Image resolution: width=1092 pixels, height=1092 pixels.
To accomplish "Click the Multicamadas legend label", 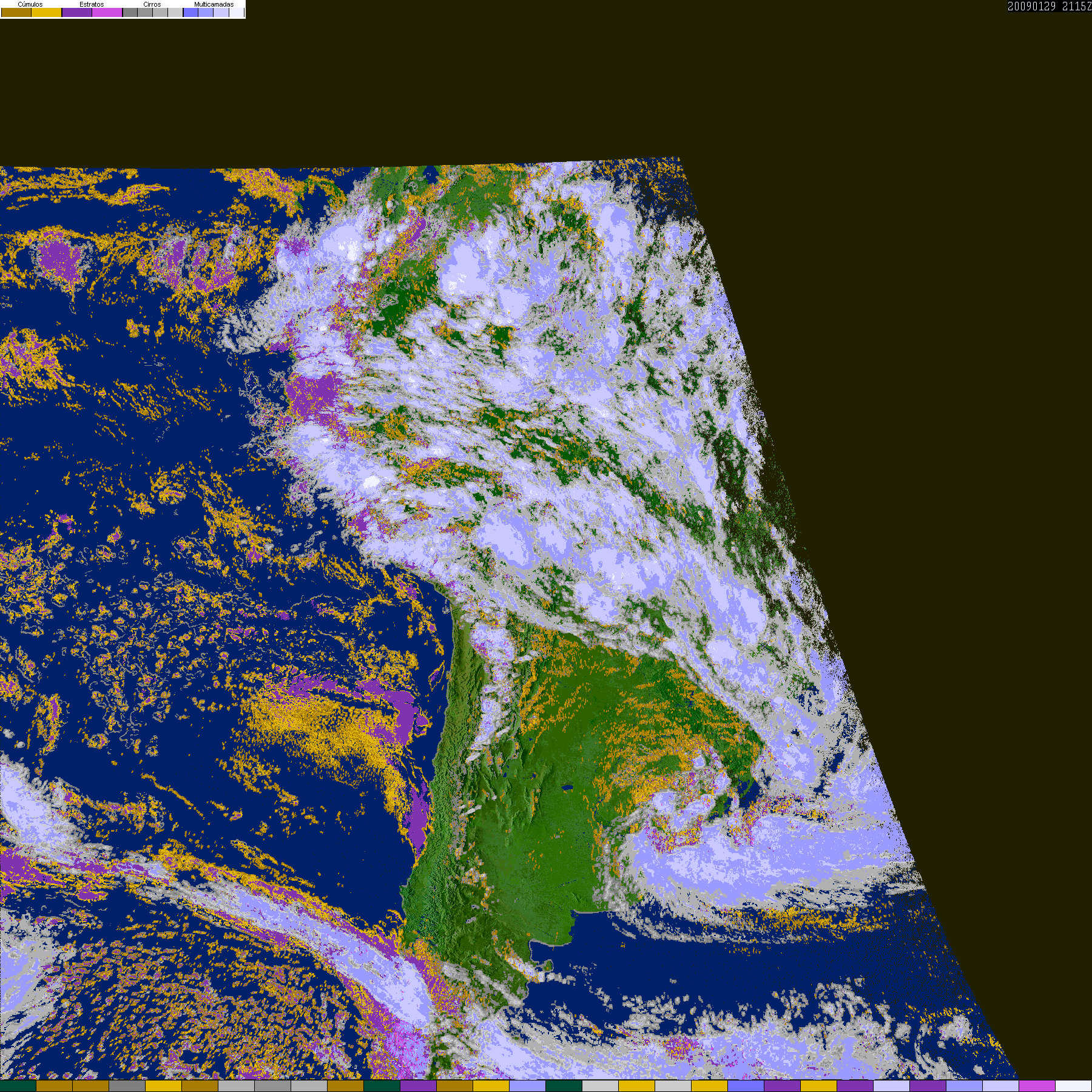I will [214, 4].
